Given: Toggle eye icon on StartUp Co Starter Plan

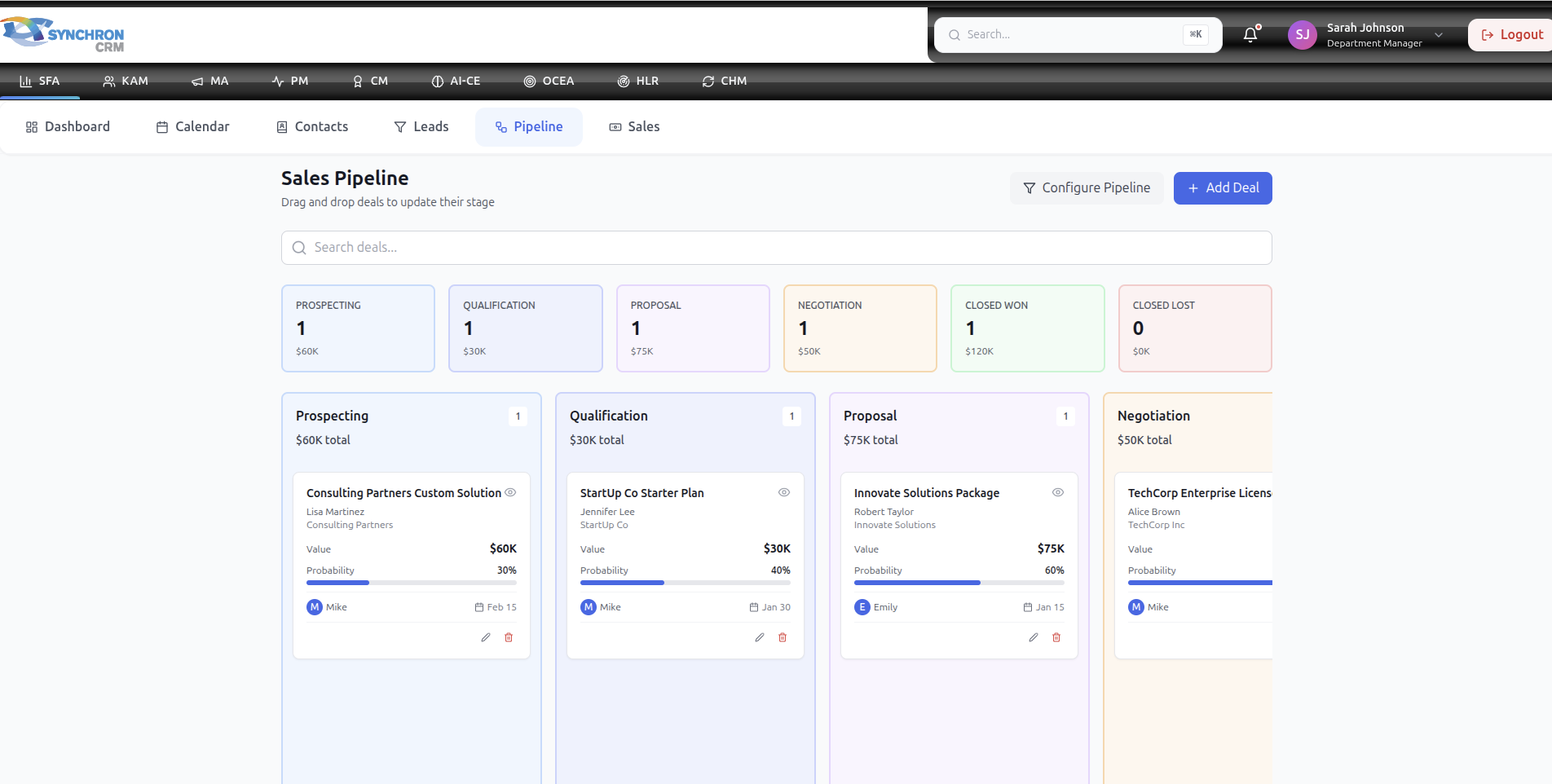Looking at the screenshot, I should (x=784, y=492).
